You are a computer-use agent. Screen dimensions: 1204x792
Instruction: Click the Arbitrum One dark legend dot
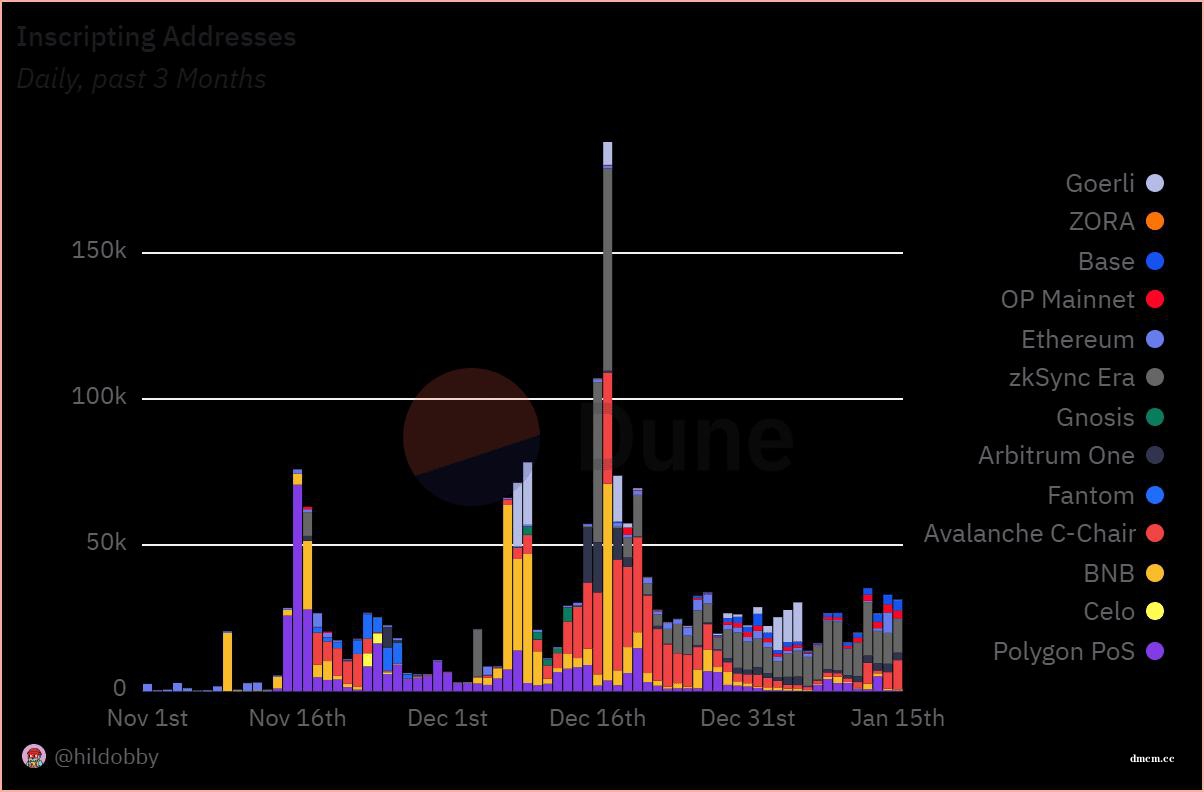tap(1155, 456)
